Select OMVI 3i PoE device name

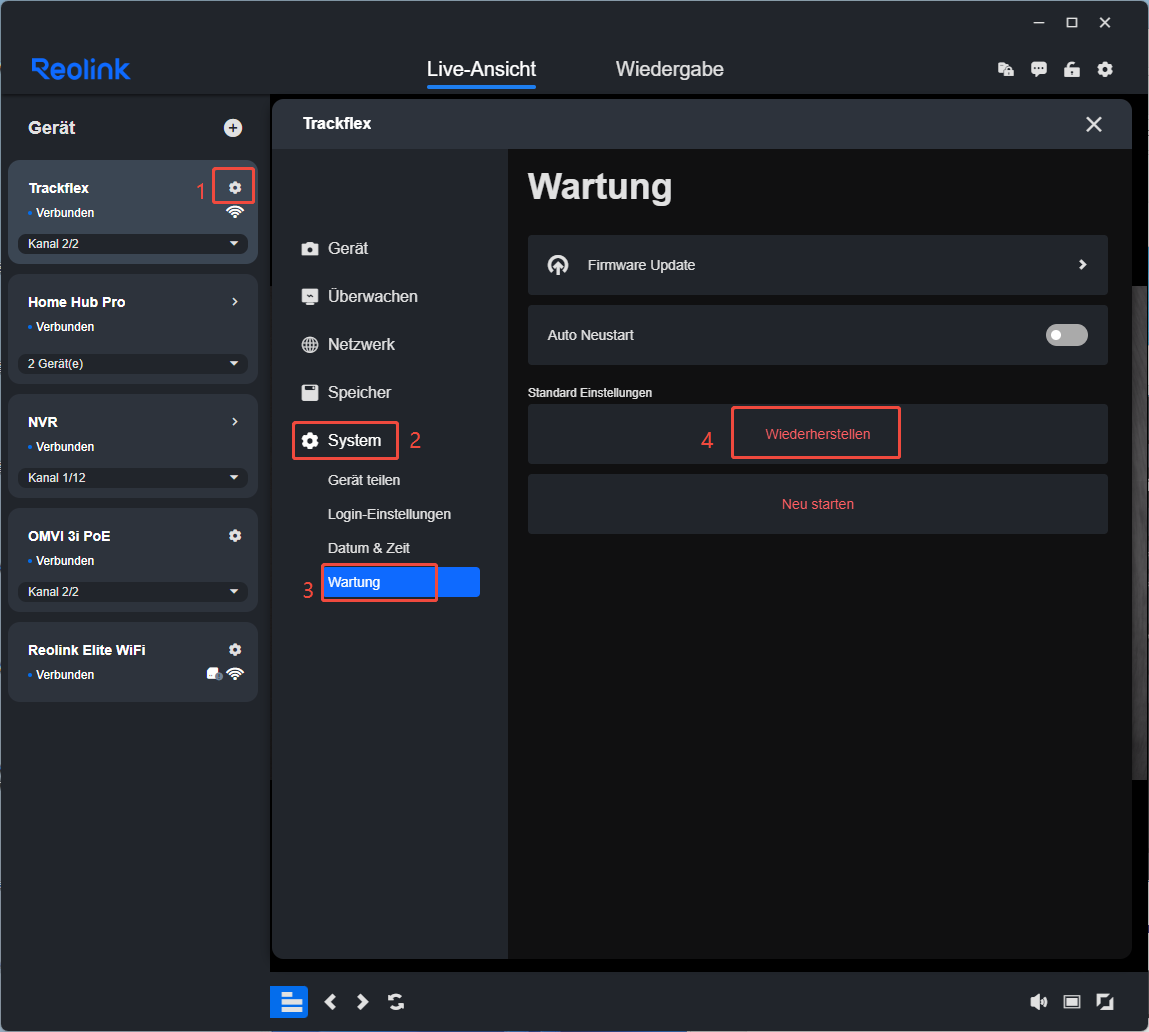click(69, 536)
